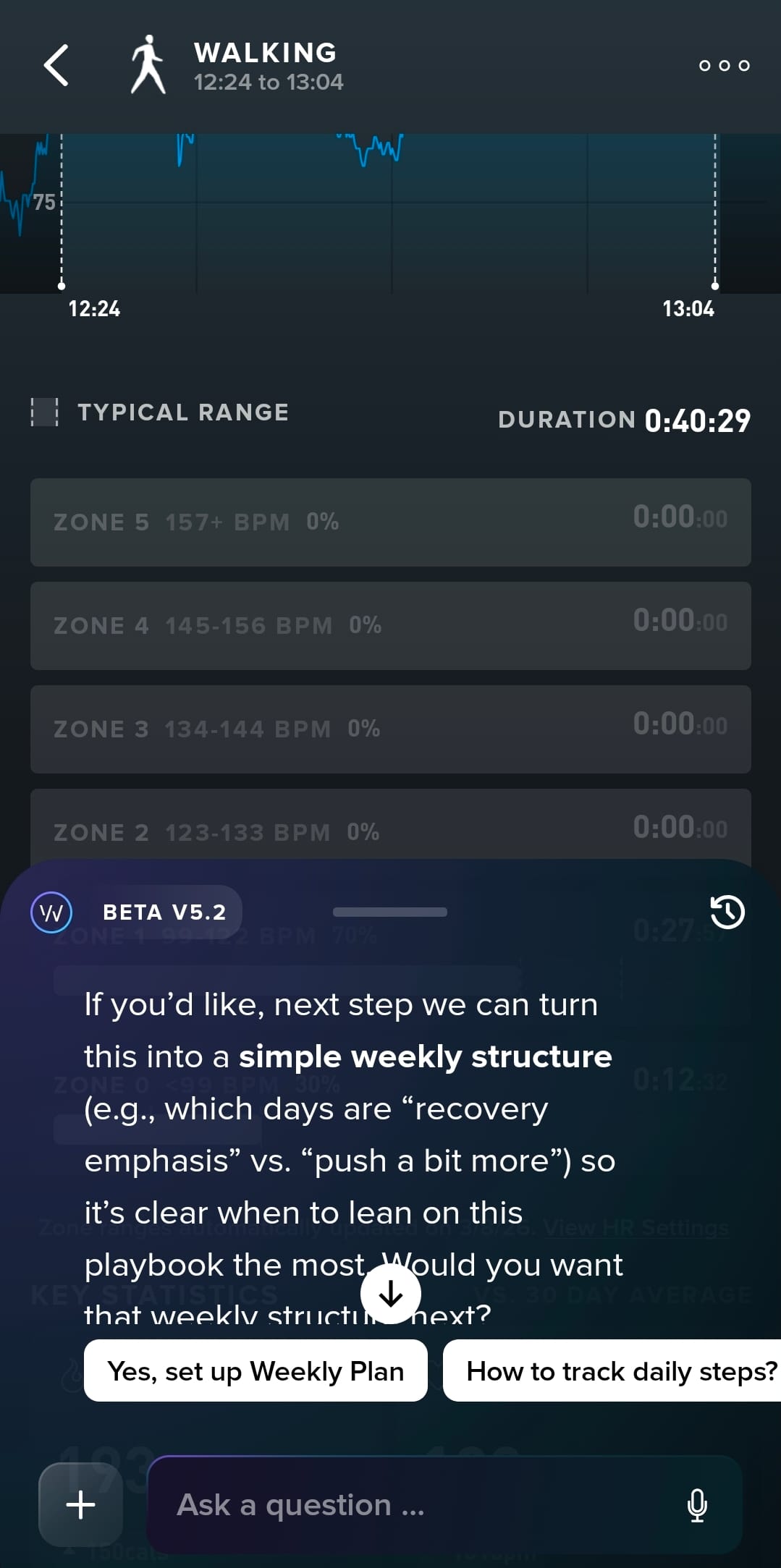The width and height of the screenshot is (781, 1568).
Task: Tap the chat panel drag handle
Action: click(x=390, y=912)
